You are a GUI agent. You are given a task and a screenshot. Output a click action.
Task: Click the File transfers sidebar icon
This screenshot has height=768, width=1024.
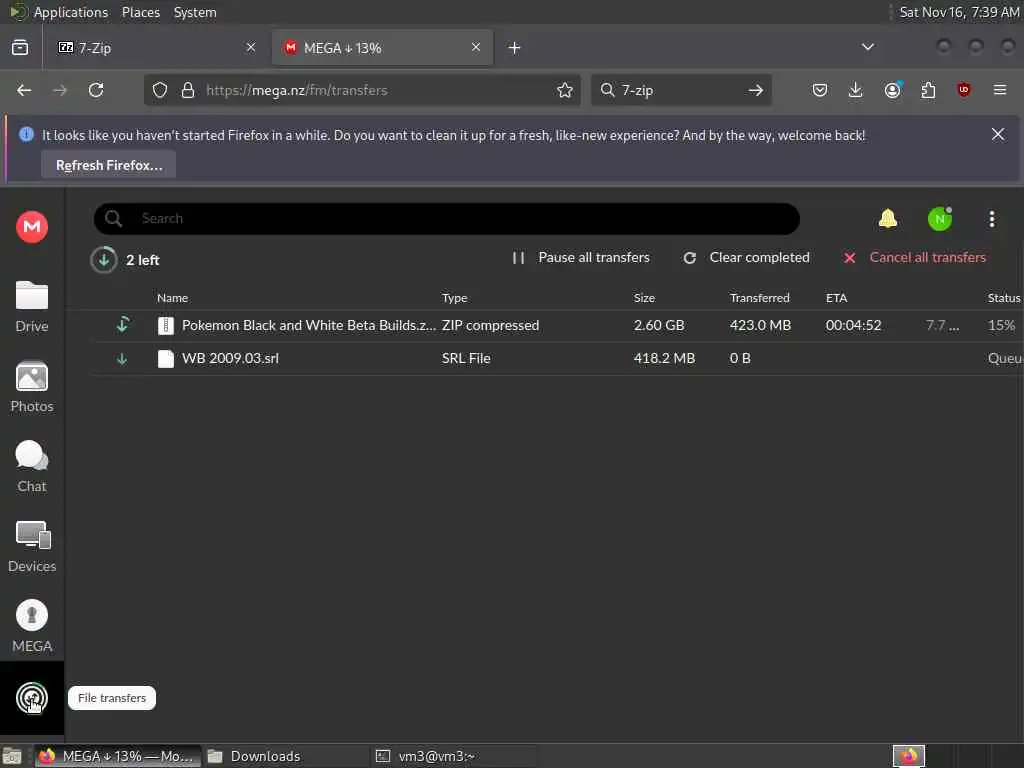tap(31, 698)
